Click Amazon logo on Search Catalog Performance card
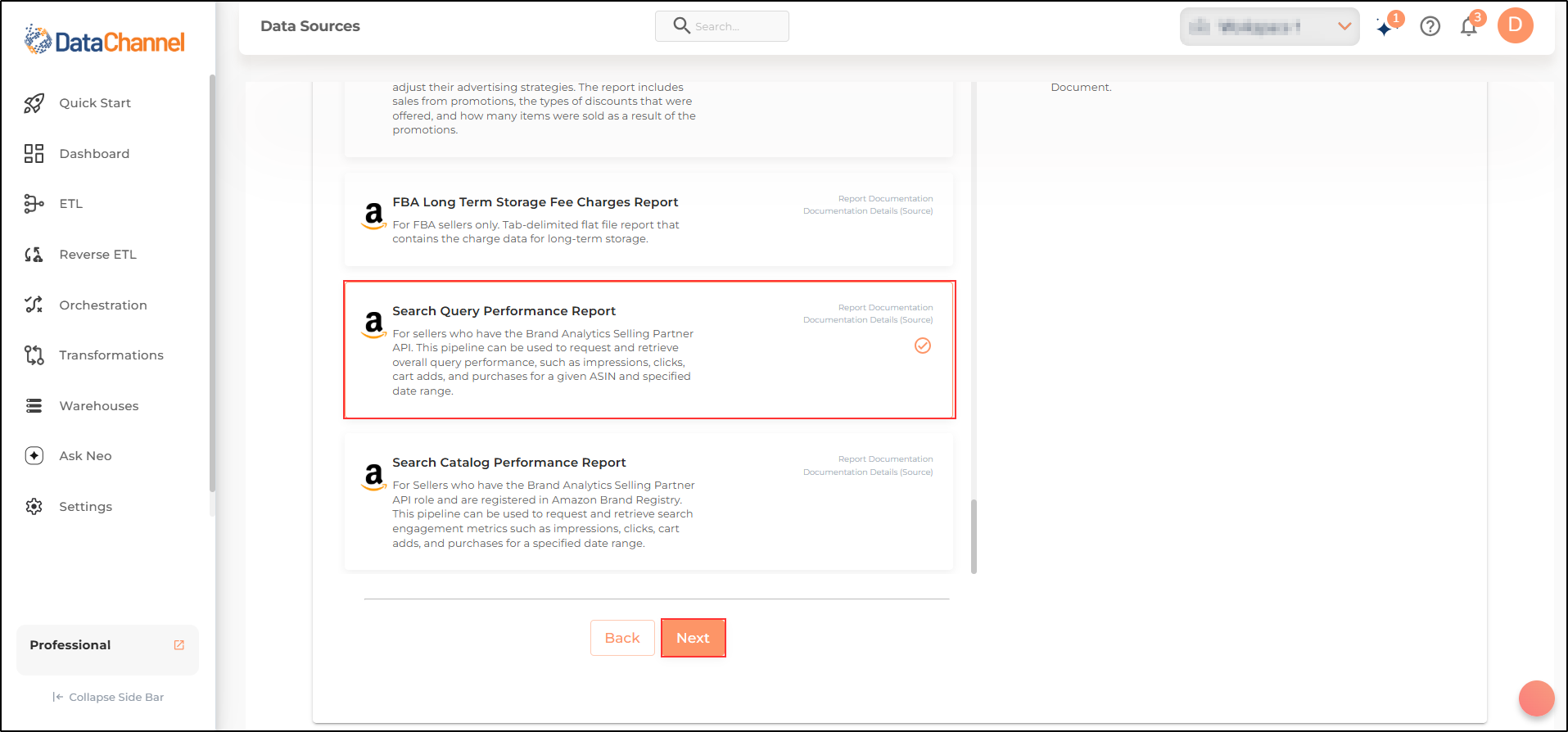Image resolution: width=1568 pixels, height=732 pixels. tap(374, 477)
